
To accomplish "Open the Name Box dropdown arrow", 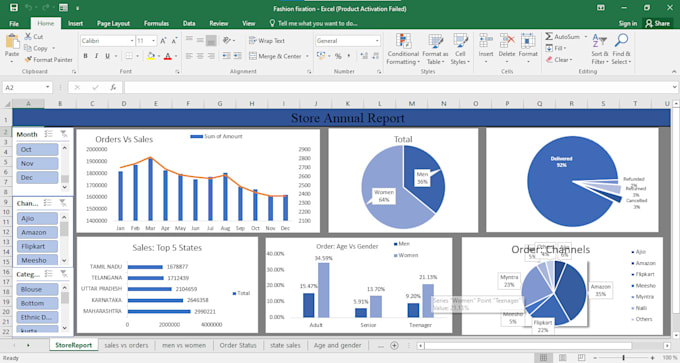I will (47, 87).
